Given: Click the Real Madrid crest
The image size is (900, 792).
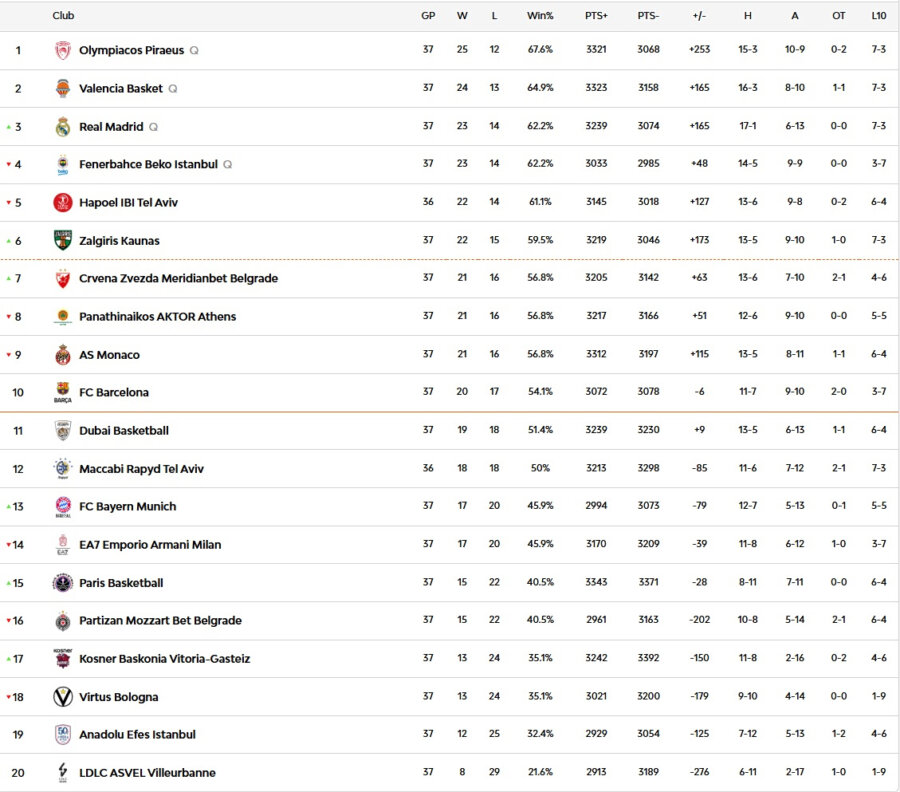Looking at the screenshot, I should point(60,126).
